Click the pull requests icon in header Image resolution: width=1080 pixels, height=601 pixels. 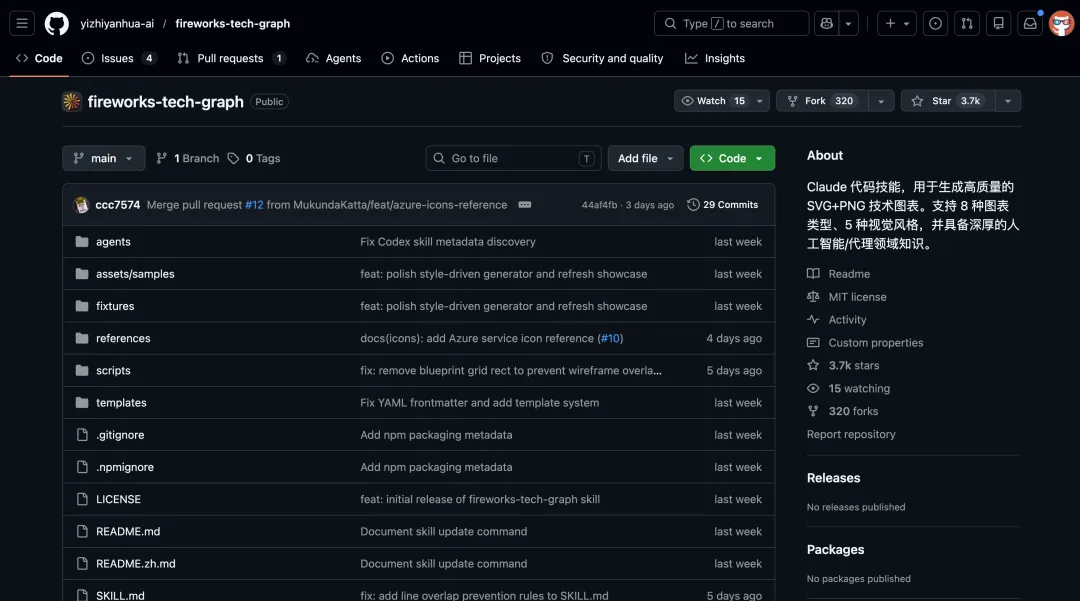click(966, 23)
